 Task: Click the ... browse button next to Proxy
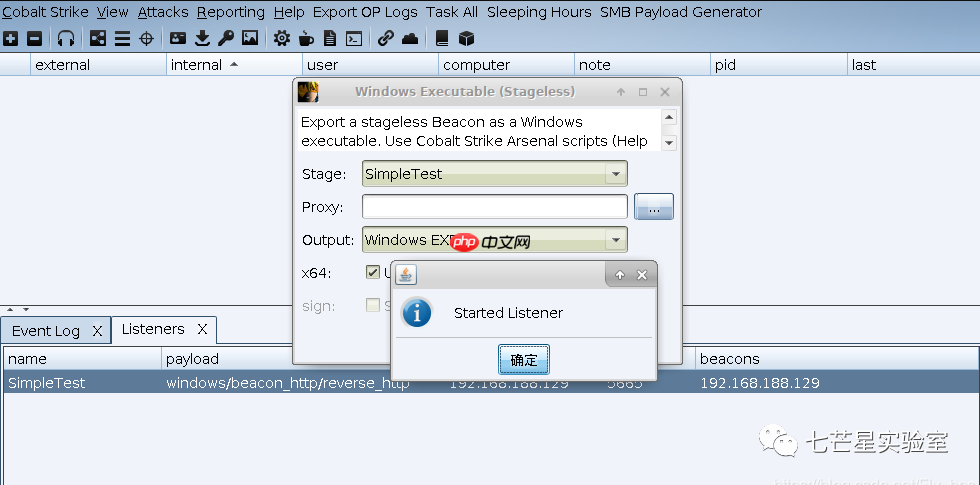(654, 207)
